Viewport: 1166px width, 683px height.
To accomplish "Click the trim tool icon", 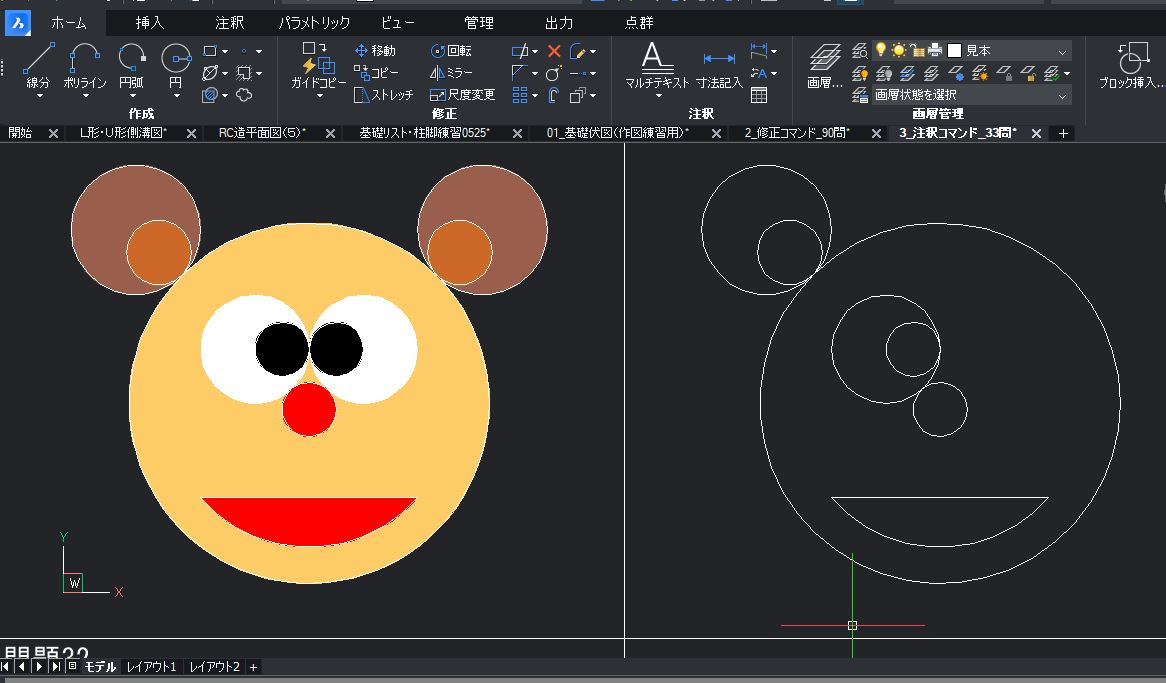I will pyautogui.click(x=520, y=51).
